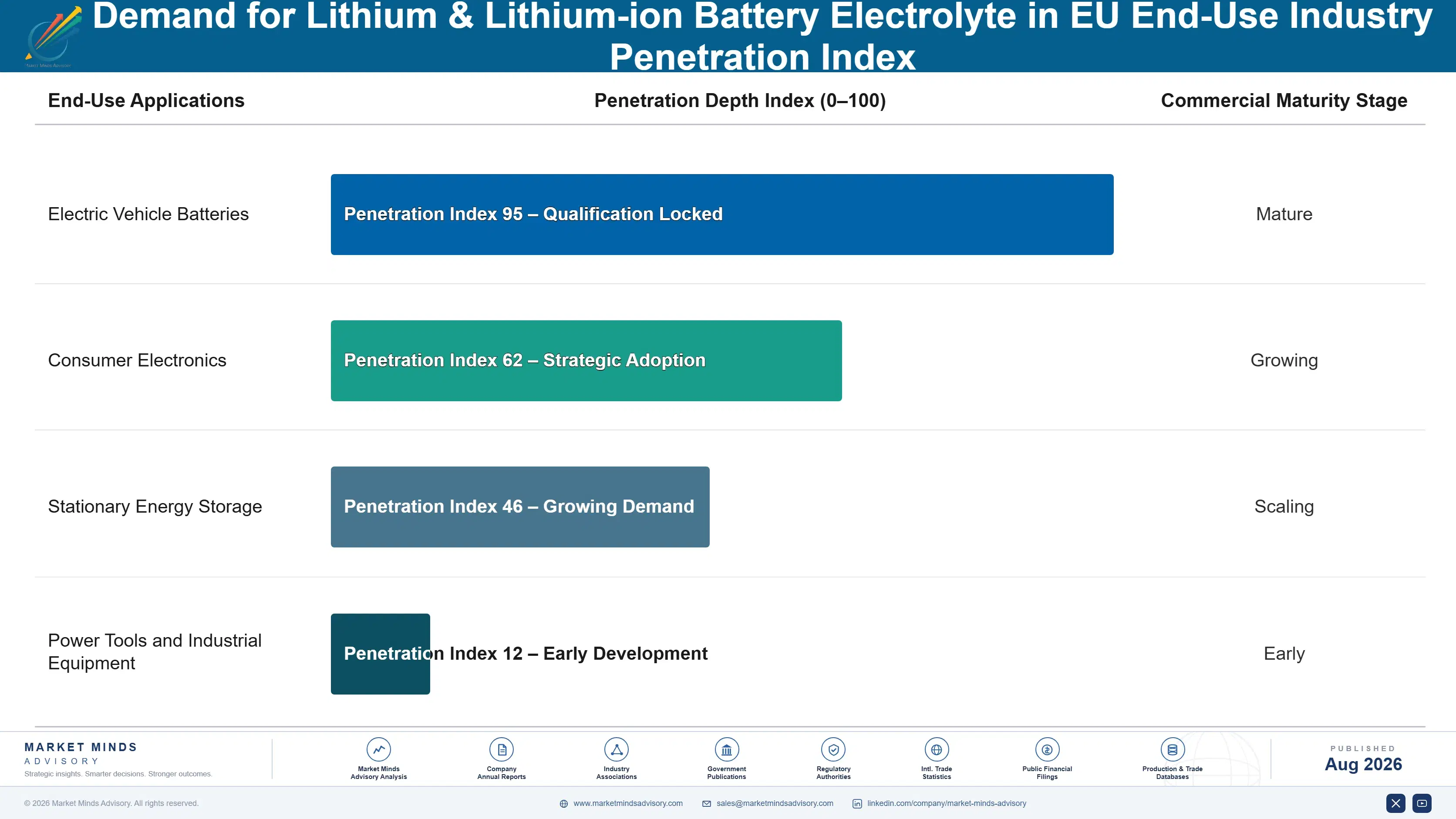
Task: Click sales@marketmindsadvisory.com email link
Action: tap(774, 803)
